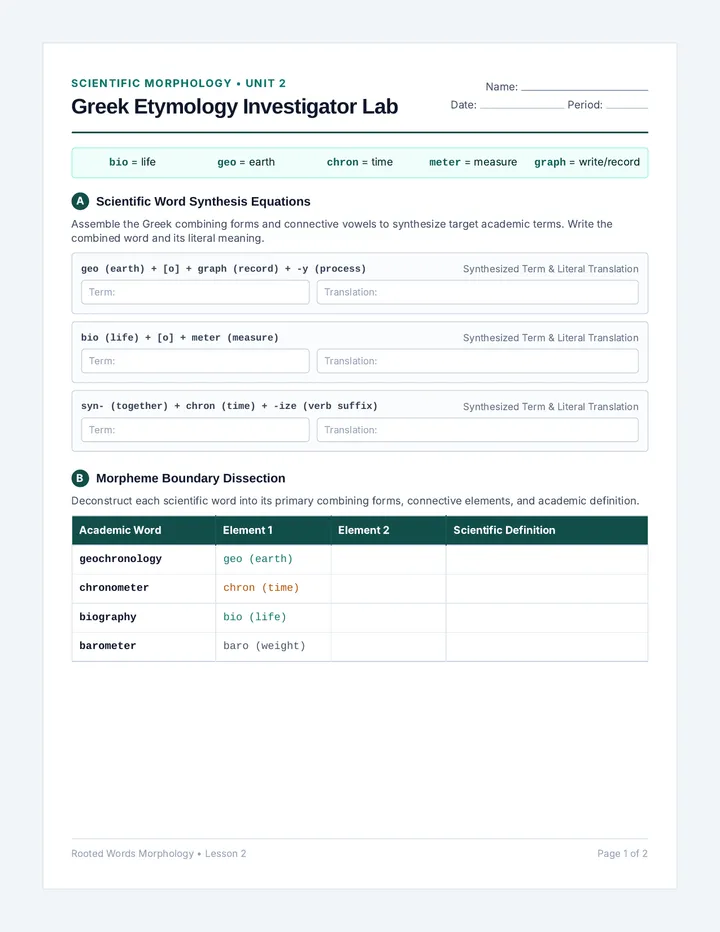Click the 'syn- (together) + chron' equation text

point(229,406)
